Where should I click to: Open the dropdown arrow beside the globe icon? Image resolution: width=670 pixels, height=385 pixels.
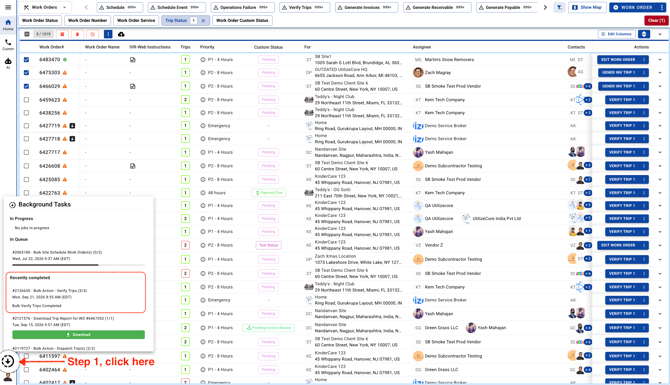coord(660,34)
